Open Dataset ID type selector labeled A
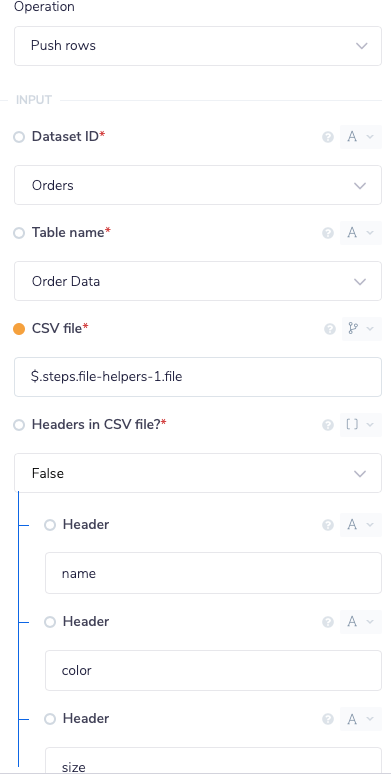This screenshot has height=774, width=391. click(360, 137)
